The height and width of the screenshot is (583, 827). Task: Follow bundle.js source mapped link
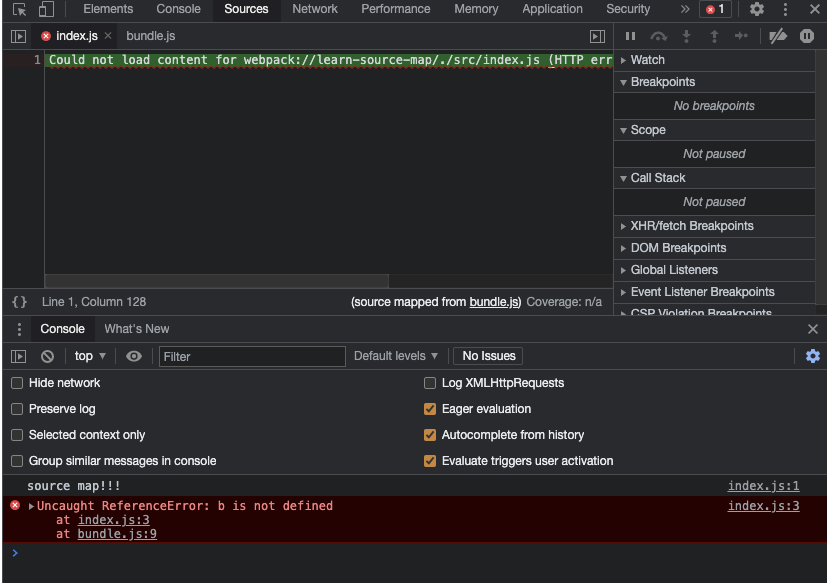(494, 302)
